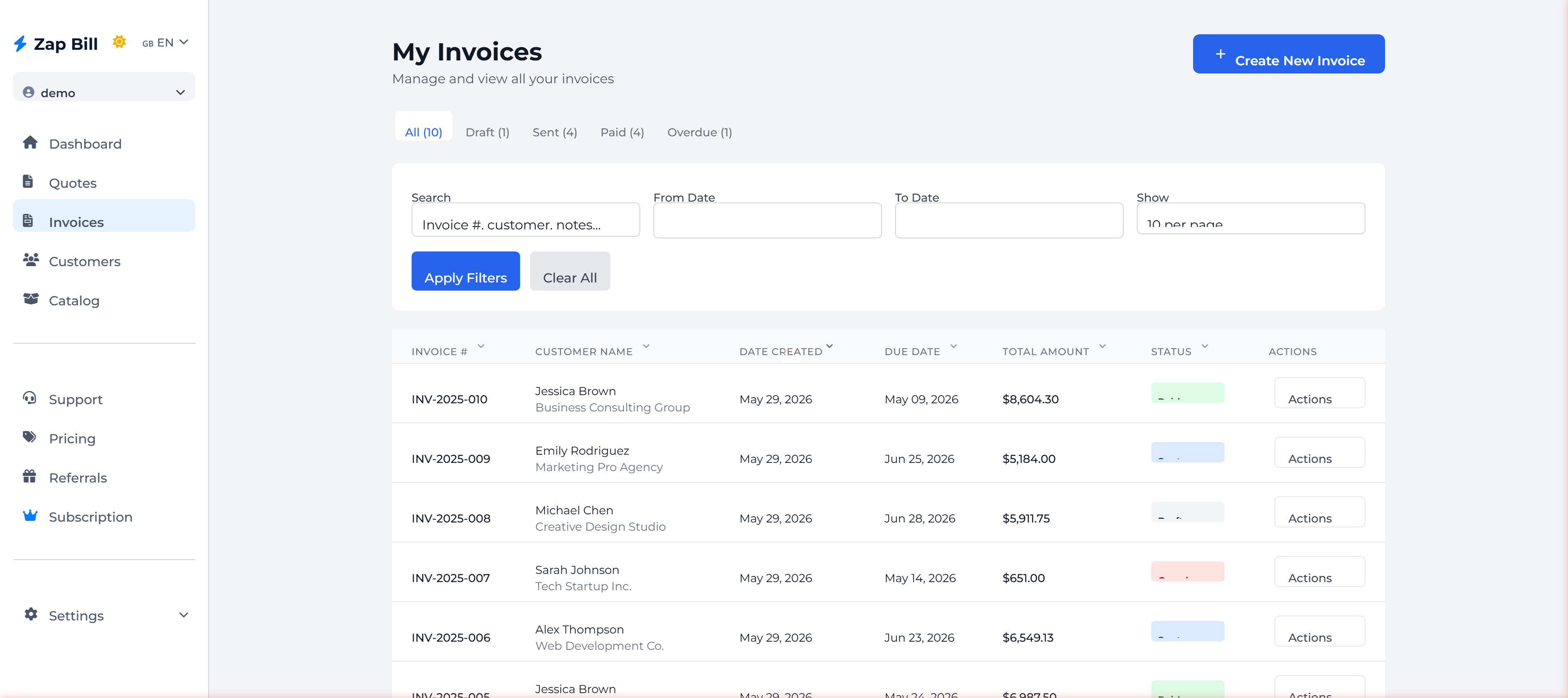1568x698 pixels.
Task: Open the Pricing link
Action: tap(104, 439)
